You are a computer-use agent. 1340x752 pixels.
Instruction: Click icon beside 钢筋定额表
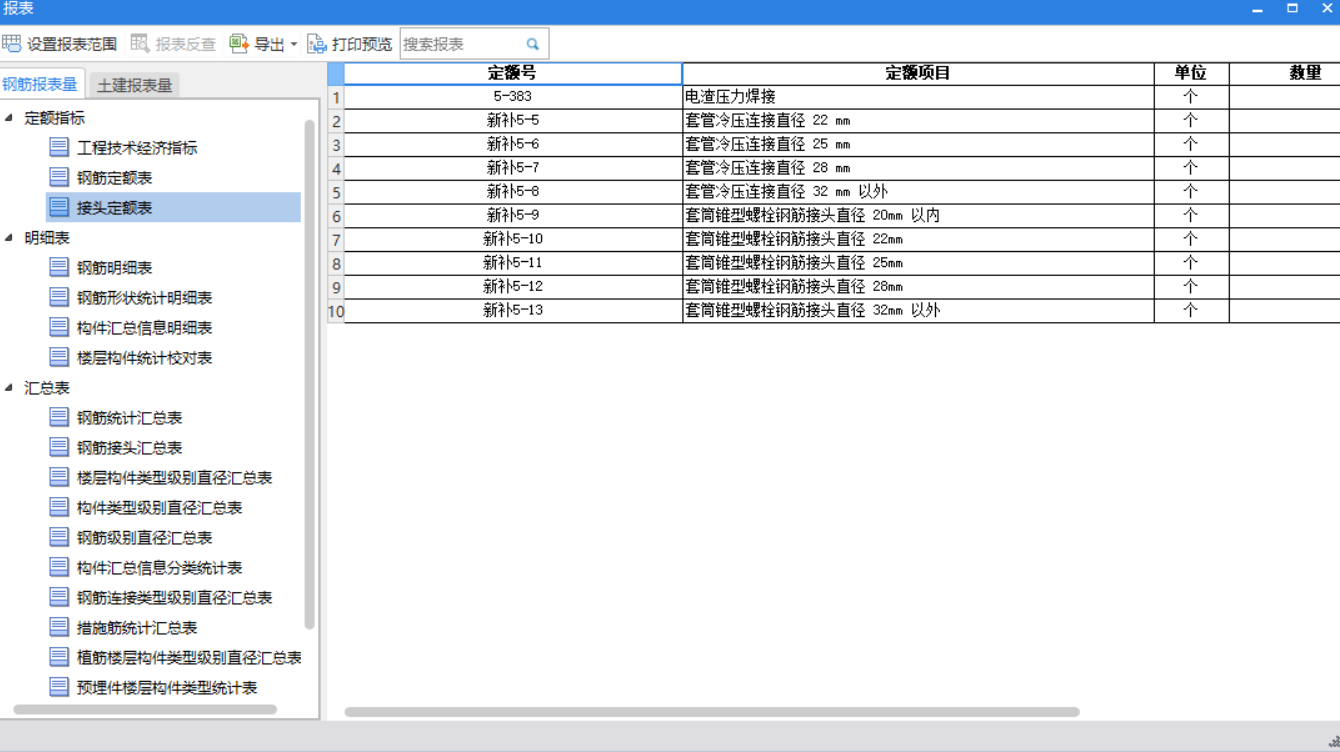59,177
